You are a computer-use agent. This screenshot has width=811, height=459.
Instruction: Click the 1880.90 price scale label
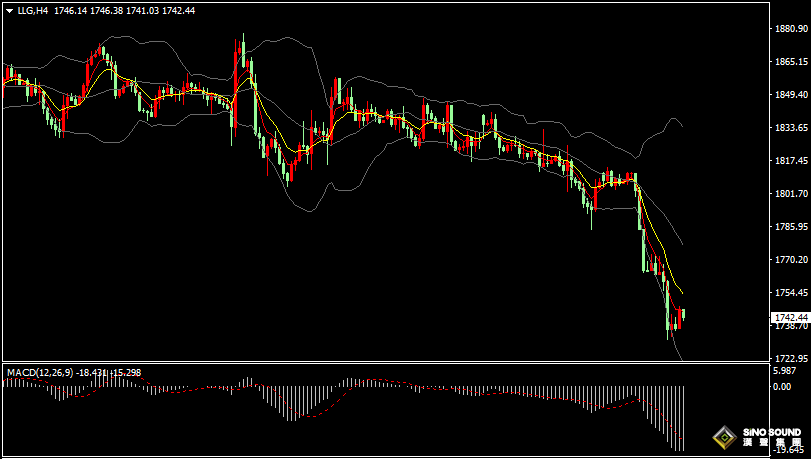click(791, 28)
